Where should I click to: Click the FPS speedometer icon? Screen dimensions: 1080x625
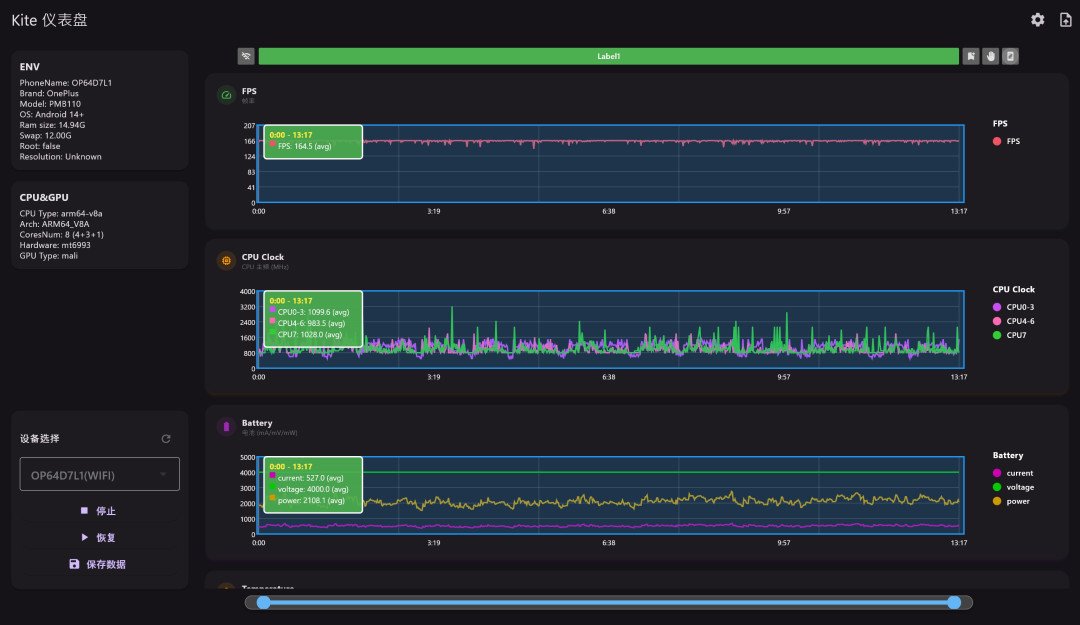226,95
